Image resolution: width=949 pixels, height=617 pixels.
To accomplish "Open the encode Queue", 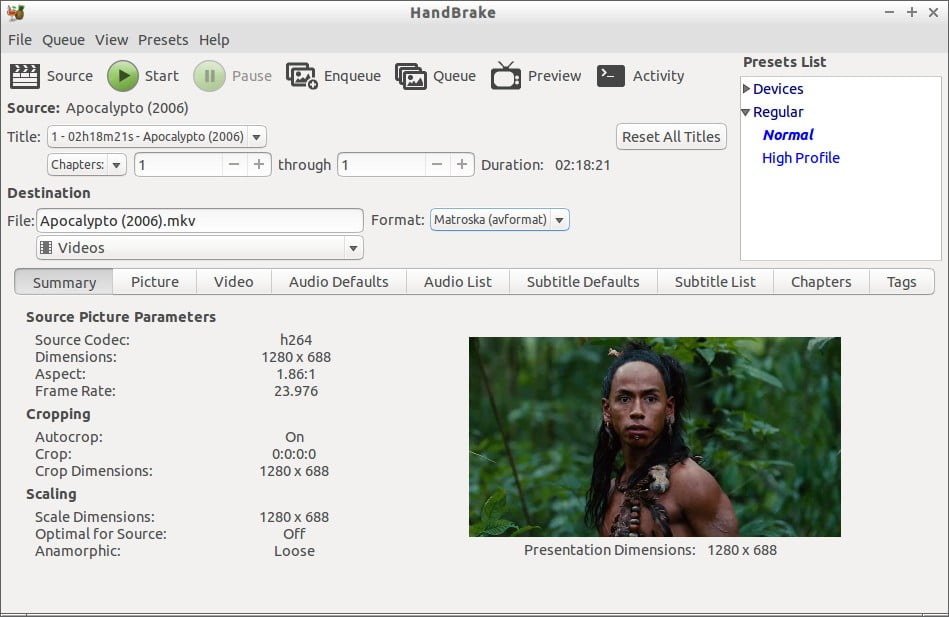I will point(436,75).
